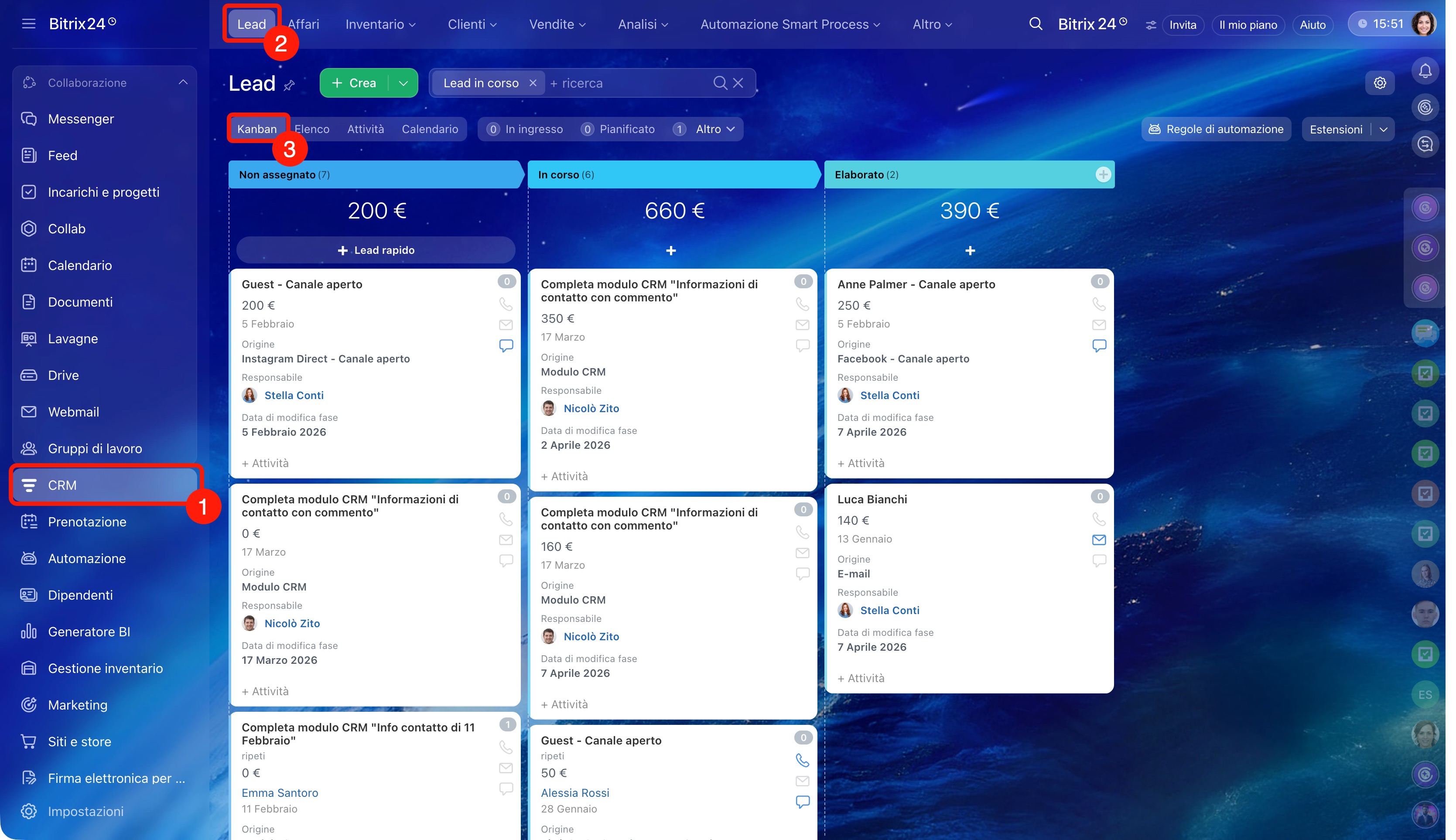1456x840 pixels.
Task: Click phone icon on Guest 50 € card
Action: 803,760
